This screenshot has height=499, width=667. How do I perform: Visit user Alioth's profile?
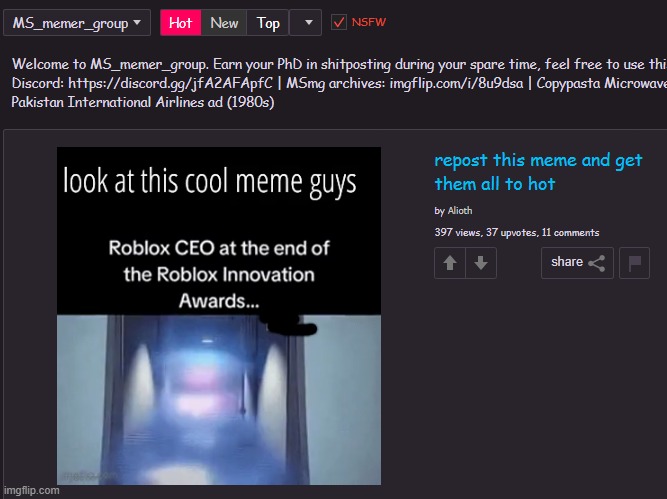(460, 211)
